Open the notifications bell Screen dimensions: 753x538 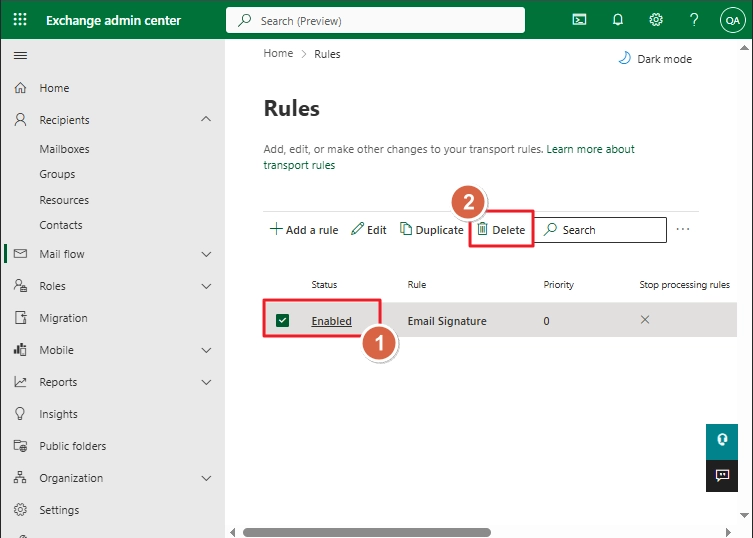(x=618, y=20)
